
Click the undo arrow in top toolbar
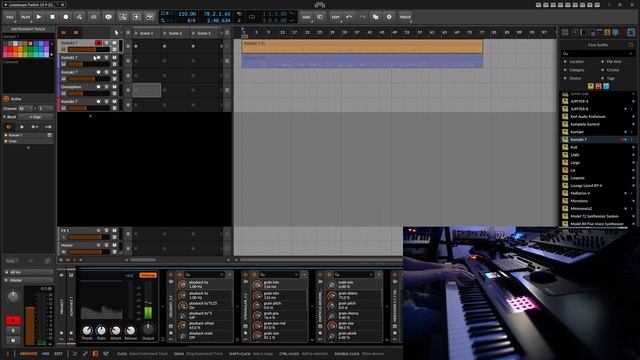click(x=349, y=17)
